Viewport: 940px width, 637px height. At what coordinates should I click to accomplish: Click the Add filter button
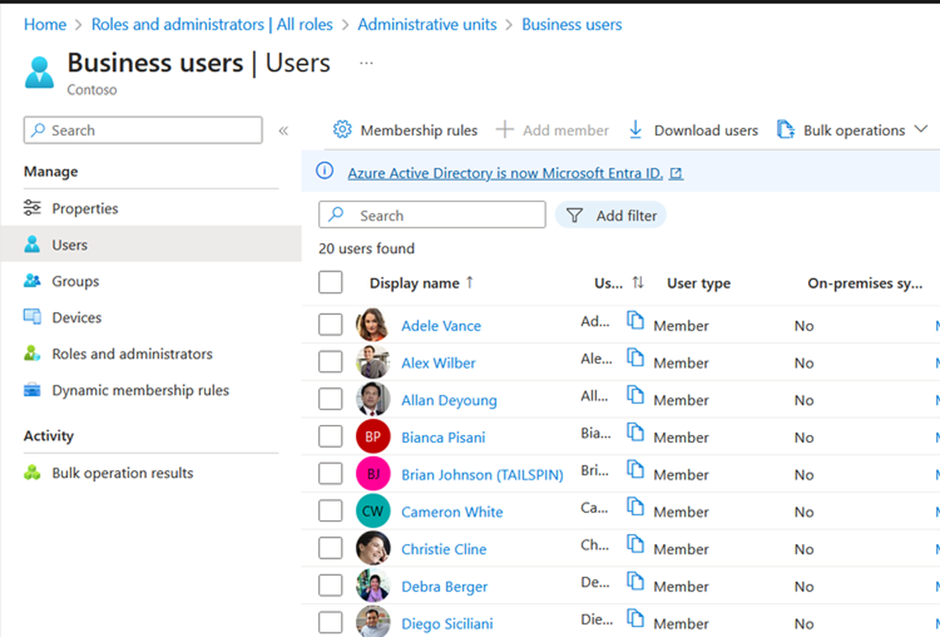[x=611, y=215]
